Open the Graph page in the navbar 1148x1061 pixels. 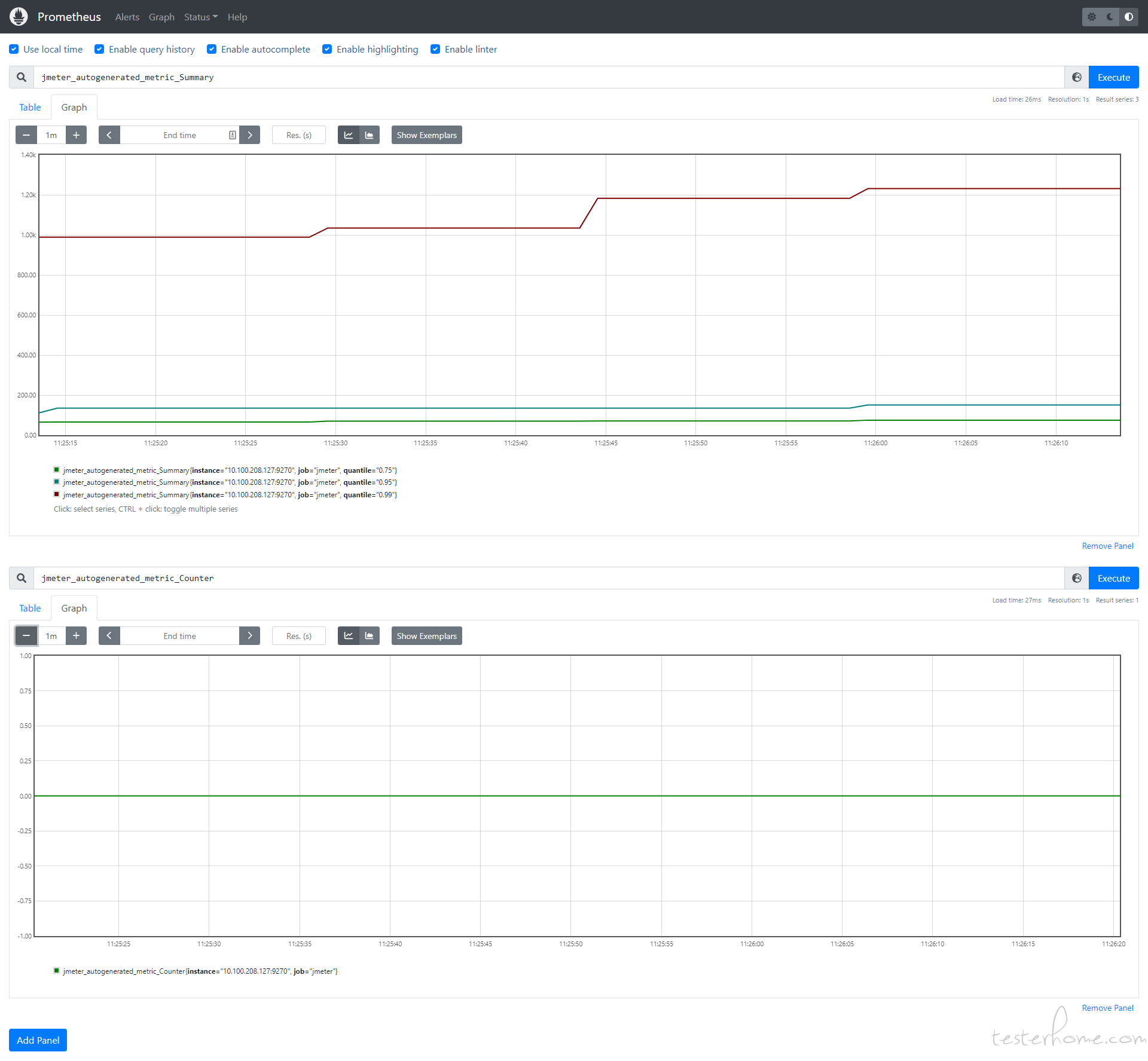point(161,17)
